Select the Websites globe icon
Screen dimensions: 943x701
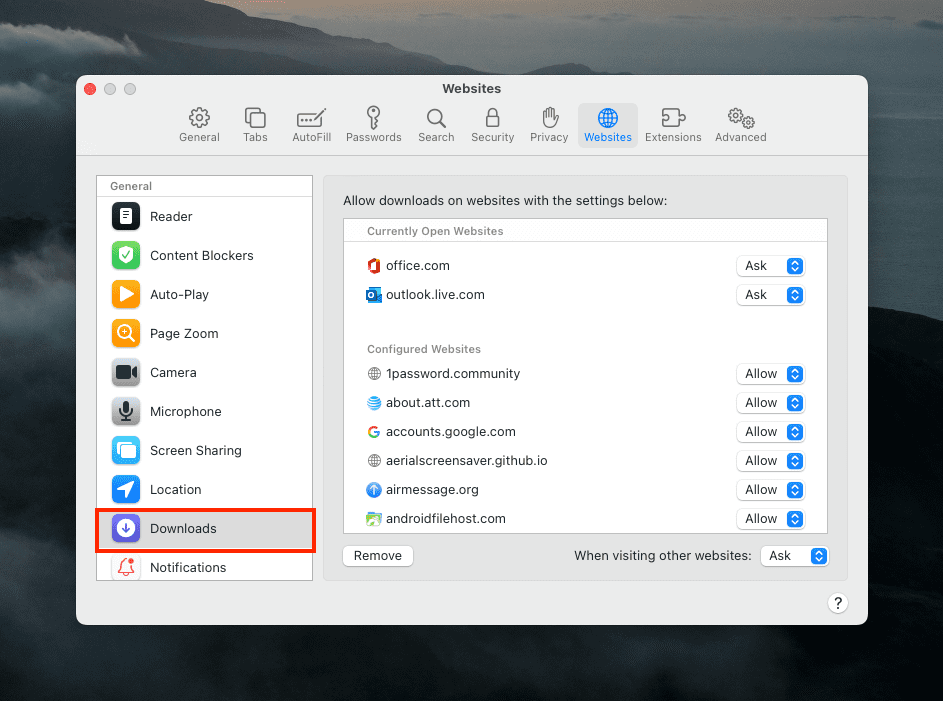tap(608, 118)
